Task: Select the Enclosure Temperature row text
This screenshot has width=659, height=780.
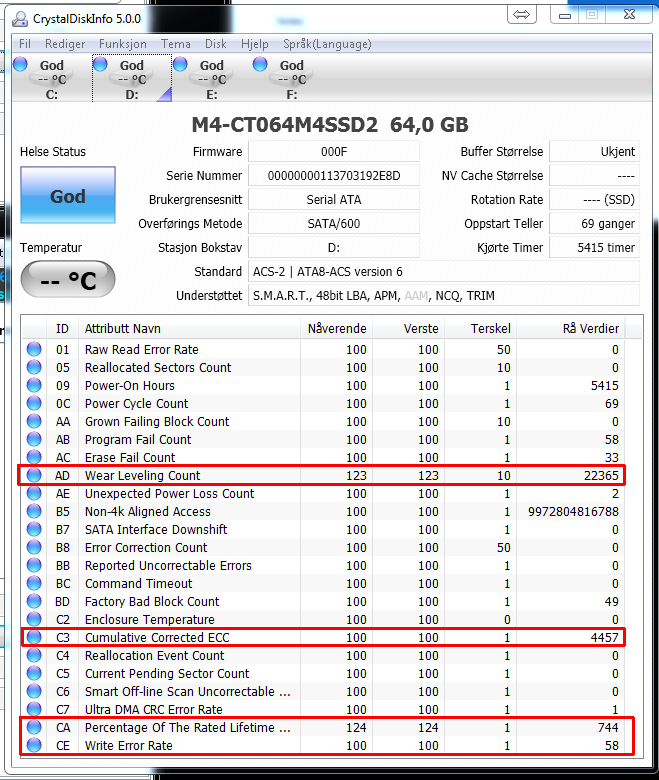Action: [150, 619]
